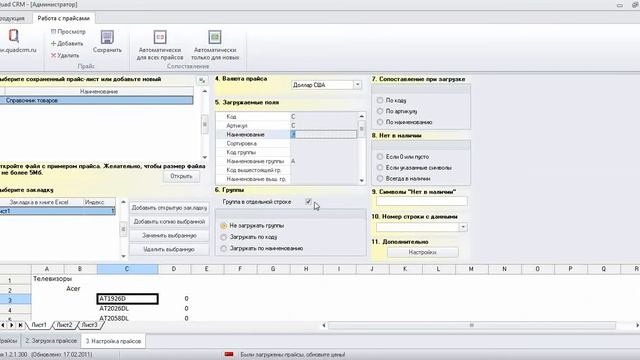Choose matching По артикулу
640x360 pixels.
click(x=380, y=111)
